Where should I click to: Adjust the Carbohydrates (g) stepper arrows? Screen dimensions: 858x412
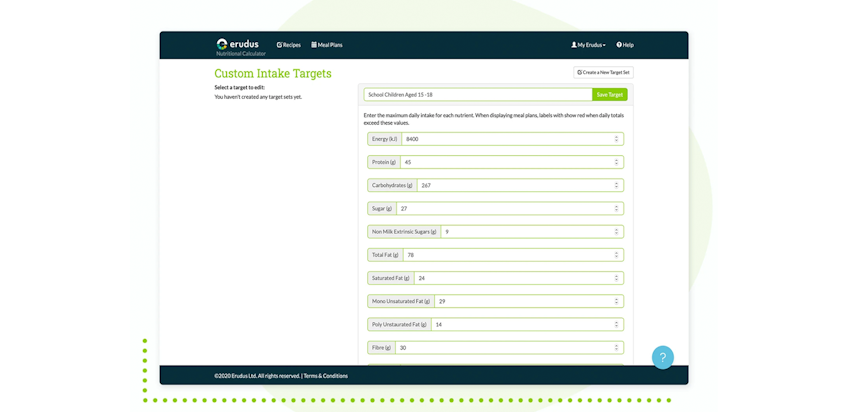pos(616,185)
